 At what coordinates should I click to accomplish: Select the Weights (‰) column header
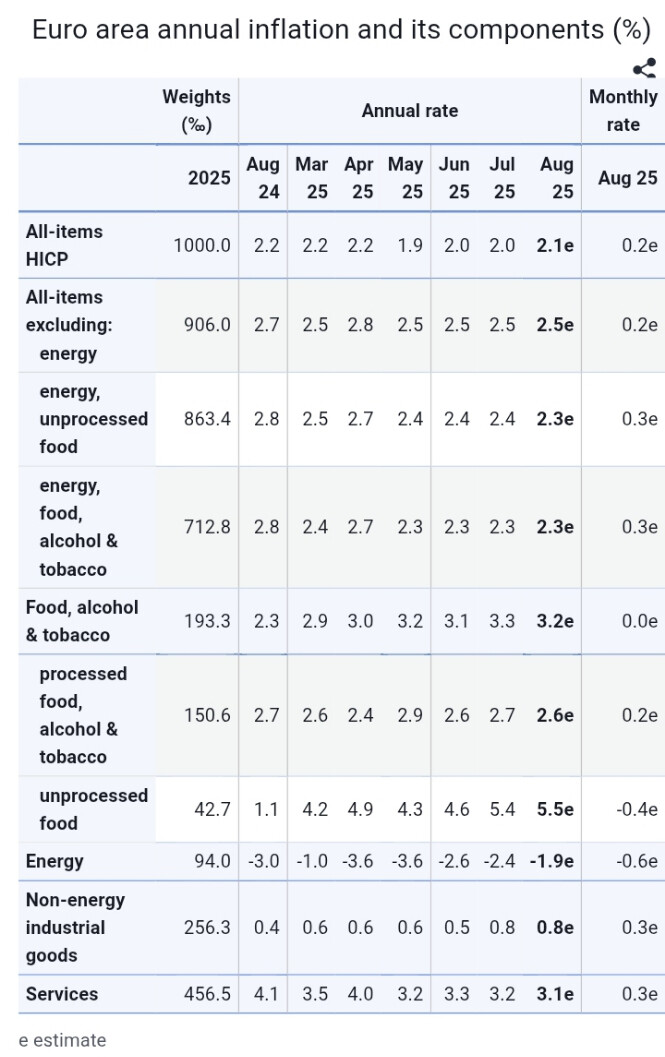(x=197, y=111)
